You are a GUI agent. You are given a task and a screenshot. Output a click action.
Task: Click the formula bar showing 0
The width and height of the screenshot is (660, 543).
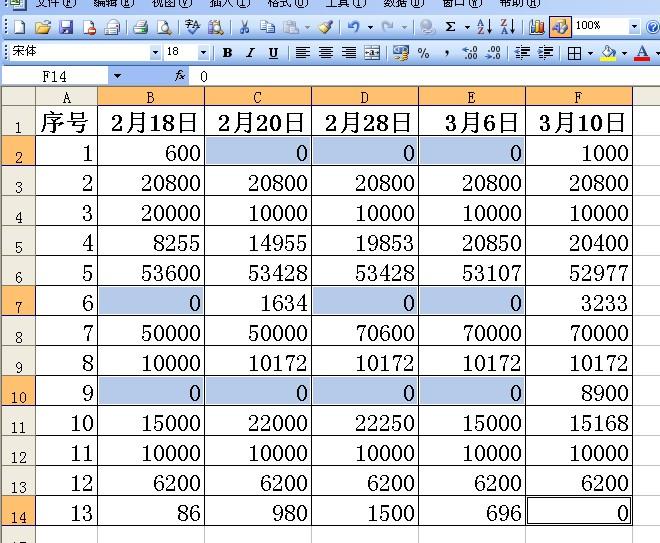coord(424,77)
